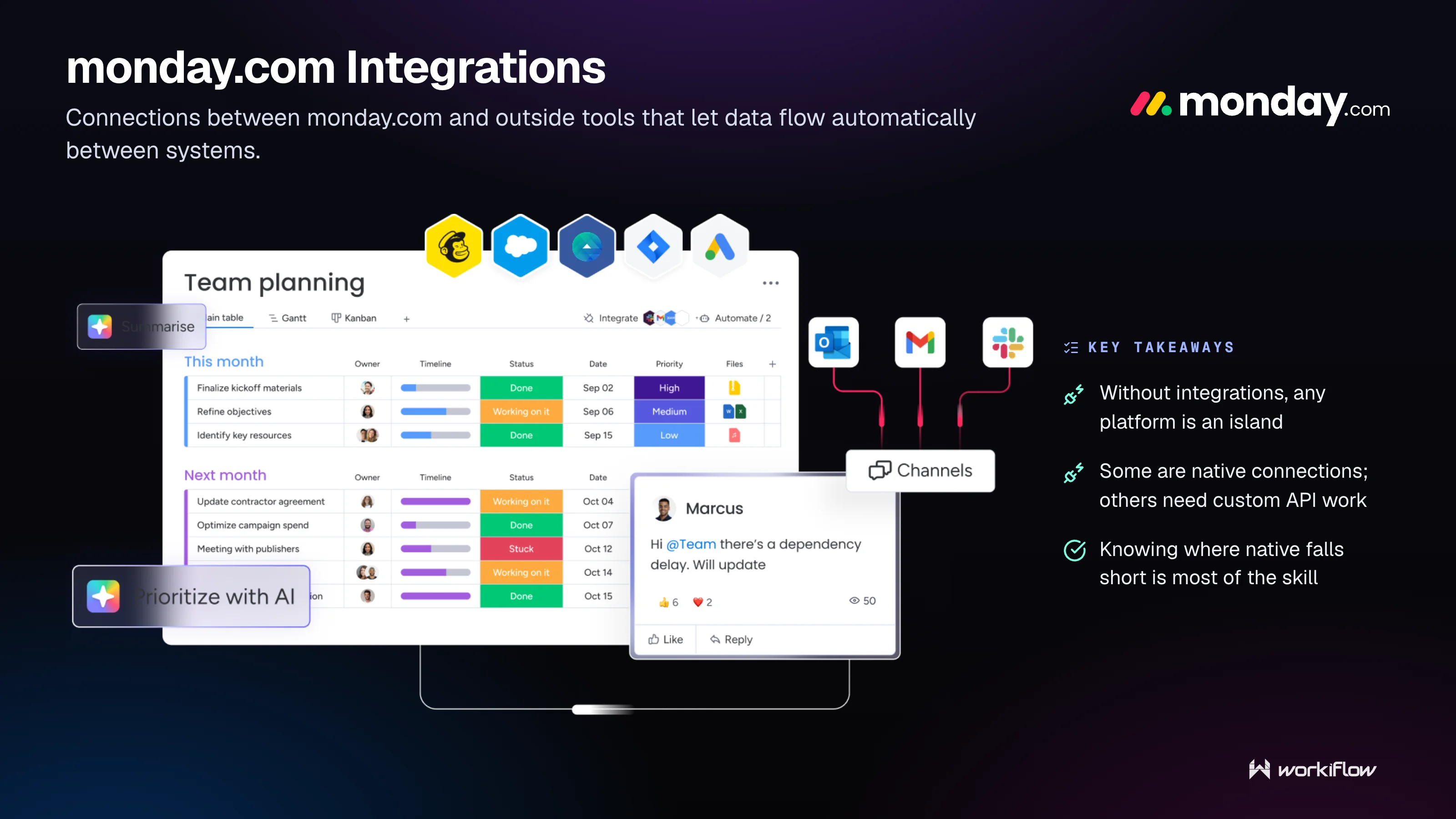The width and height of the screenshot is (1456, 819).
Task: Add a column with the plus beside Files
Action: (x=772, y=364)
